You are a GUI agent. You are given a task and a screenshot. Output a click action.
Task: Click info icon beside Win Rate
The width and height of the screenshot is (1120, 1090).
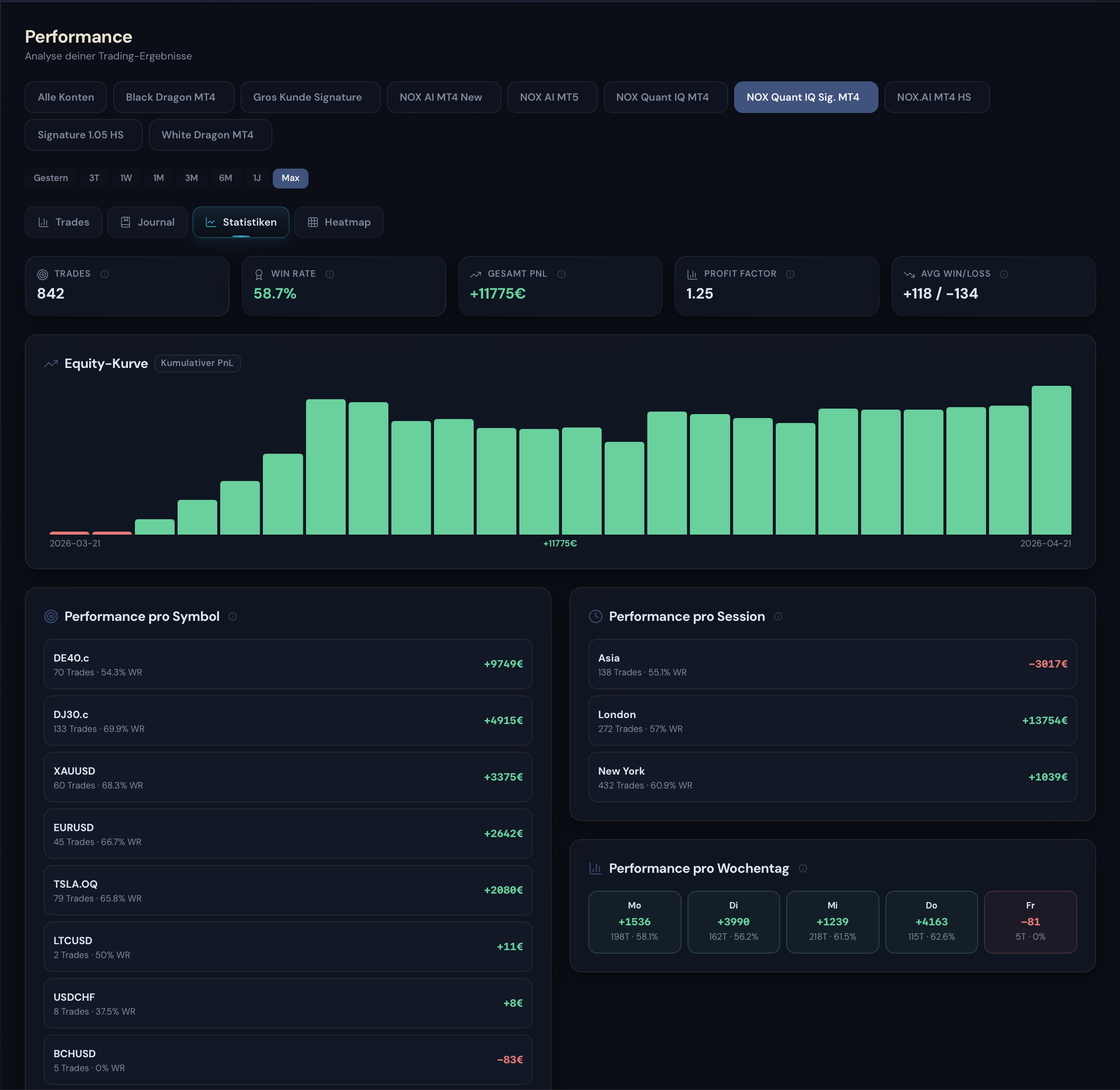pos(330,274)
